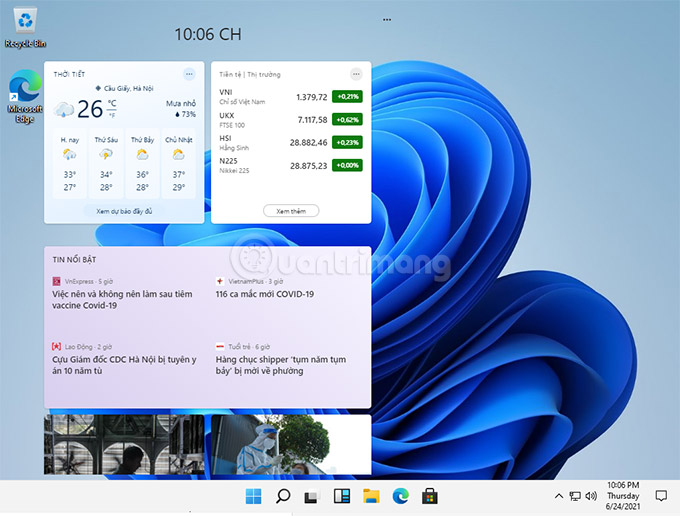Image resolution: width=680 pixels, height=516 pixels.
Task: Open the VNI index row
Action: (x=291, y=96)
